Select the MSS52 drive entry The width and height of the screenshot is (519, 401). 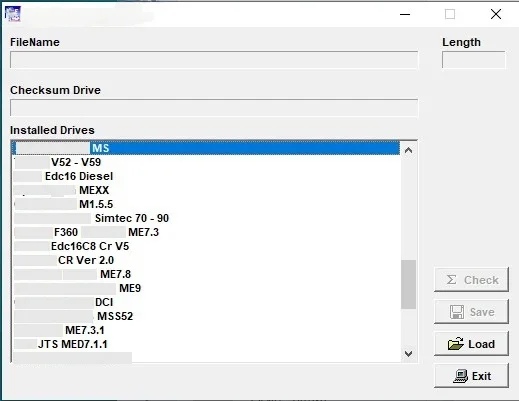[x=206, y=316]
